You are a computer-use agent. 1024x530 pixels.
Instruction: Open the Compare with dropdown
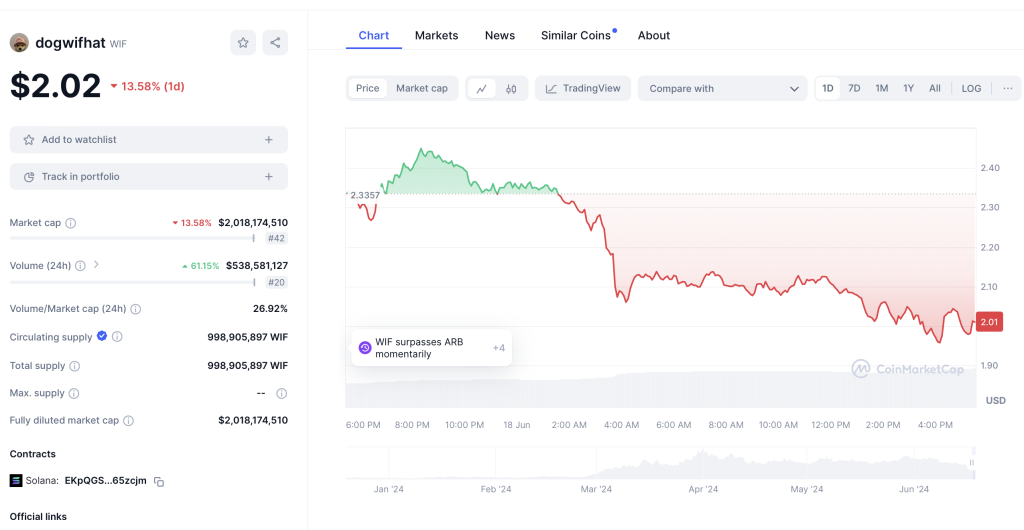723,89
